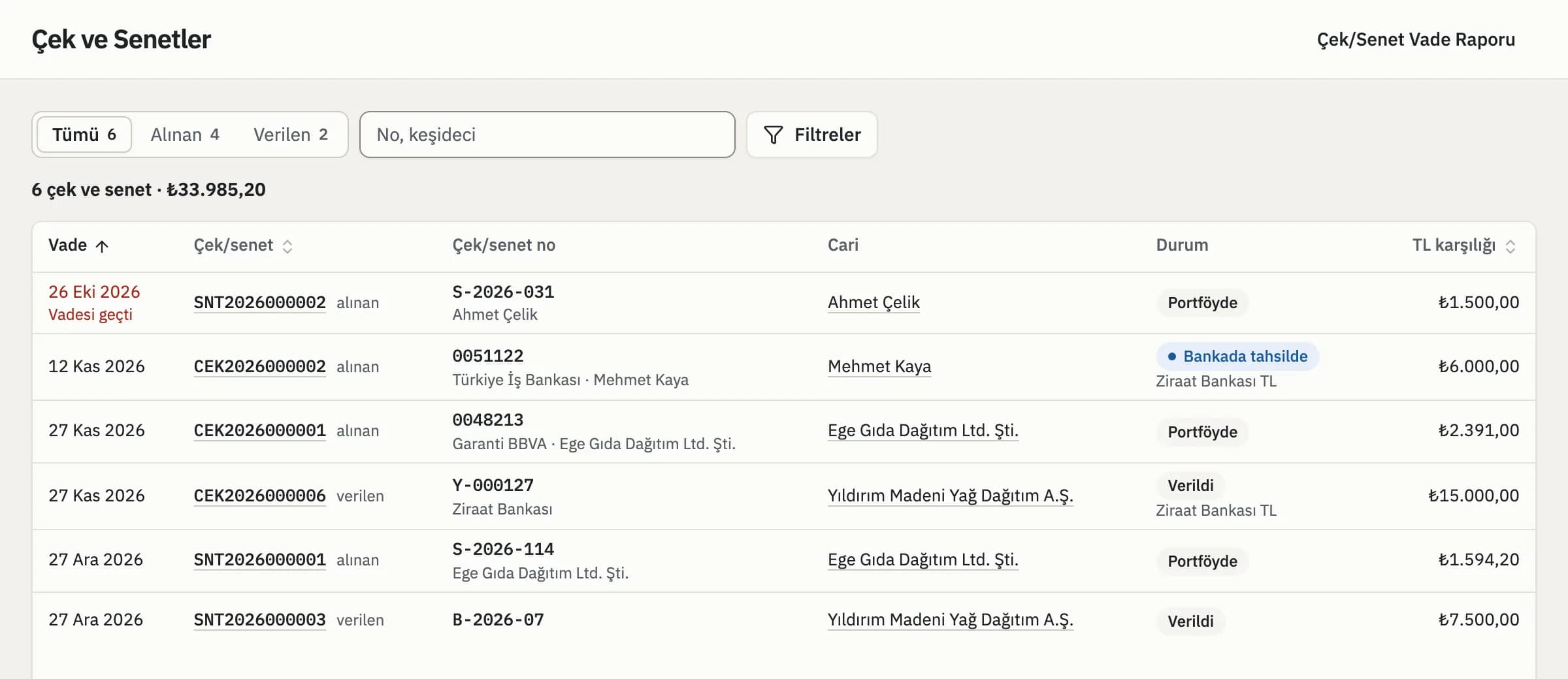This screenshot has height=679, width=1568.
Task: Open document SNT2026000001
Action: point(259,560)
